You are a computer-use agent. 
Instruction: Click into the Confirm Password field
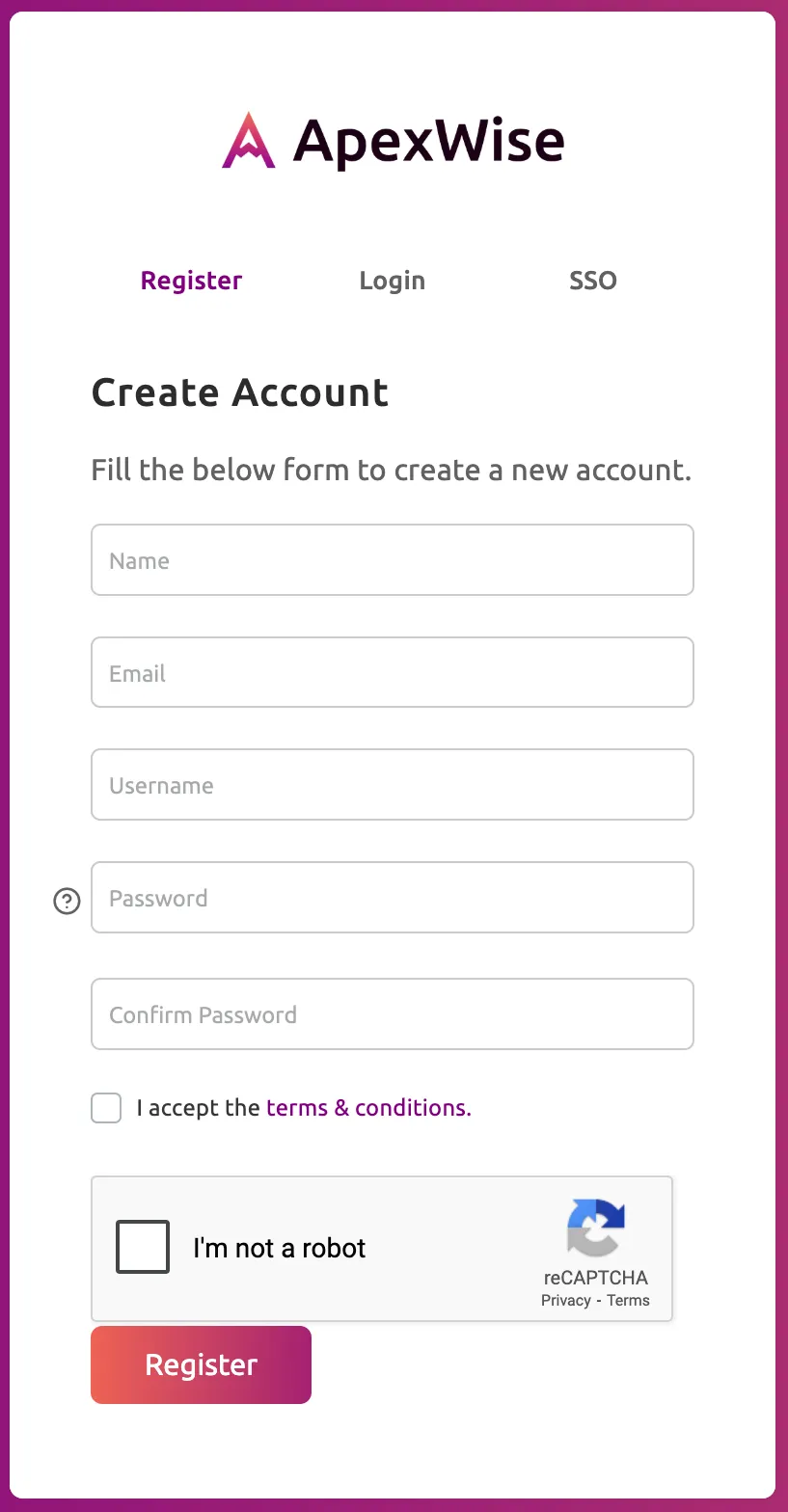coord(392,1013)
